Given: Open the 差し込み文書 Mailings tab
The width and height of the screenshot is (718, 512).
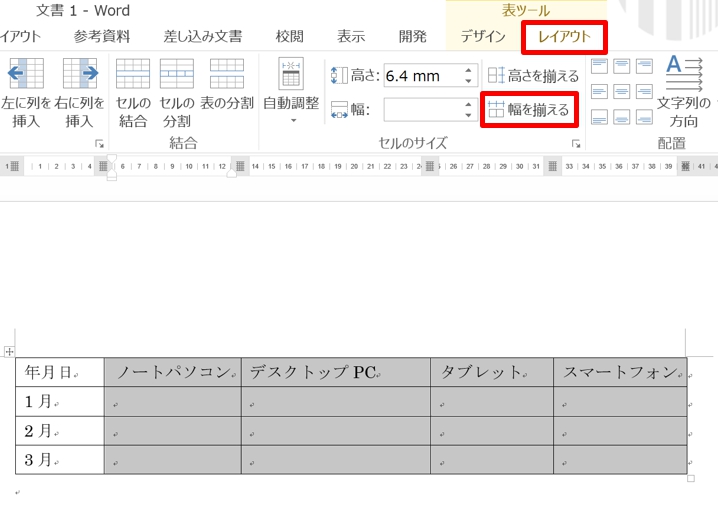Looking at the screenshot, I should point(203,36).
